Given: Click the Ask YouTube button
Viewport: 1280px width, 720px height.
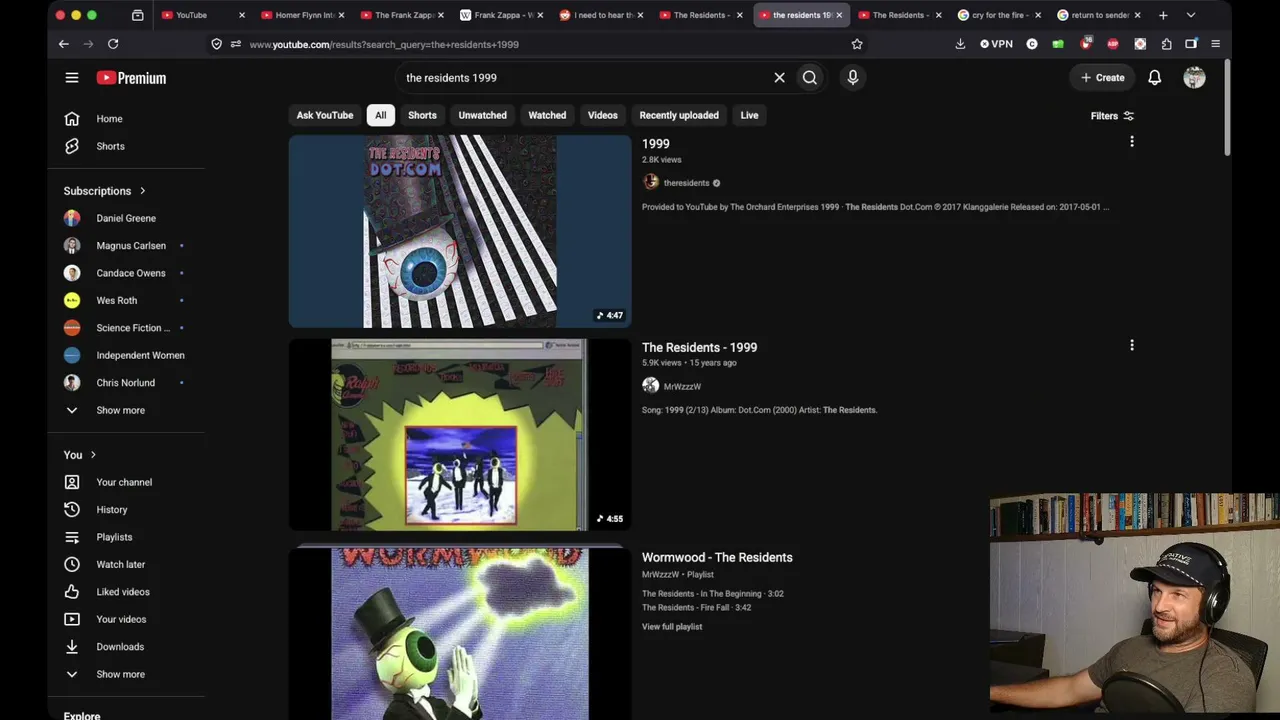Looking at the screenshot, I should pyautogui.click(x=325, y=115).
